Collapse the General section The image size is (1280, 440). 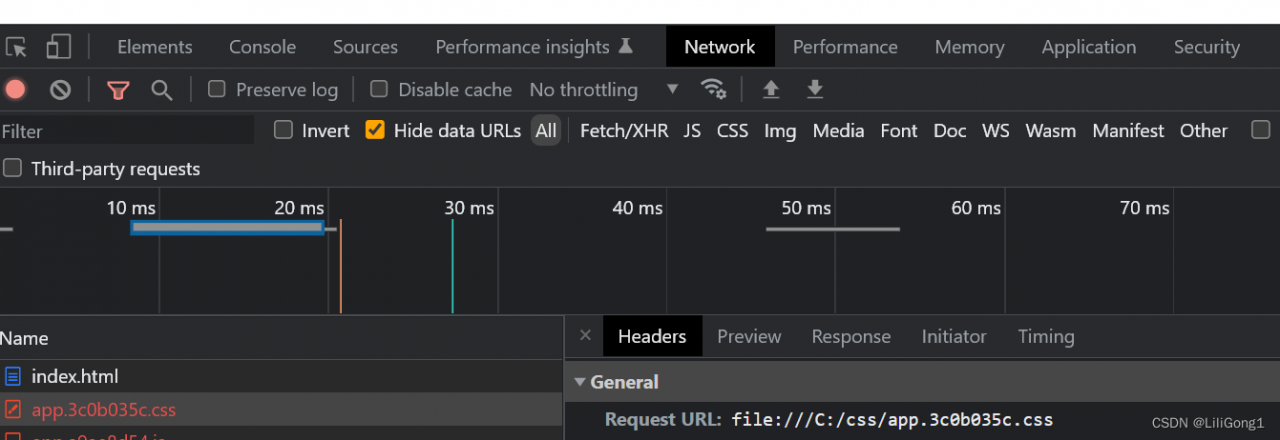580,382
